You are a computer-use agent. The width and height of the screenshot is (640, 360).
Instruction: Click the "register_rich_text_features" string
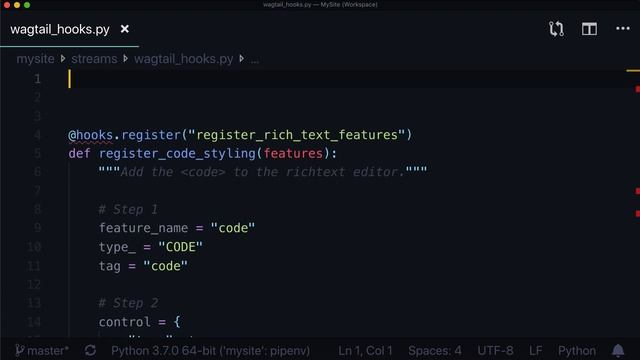point(297,135)
